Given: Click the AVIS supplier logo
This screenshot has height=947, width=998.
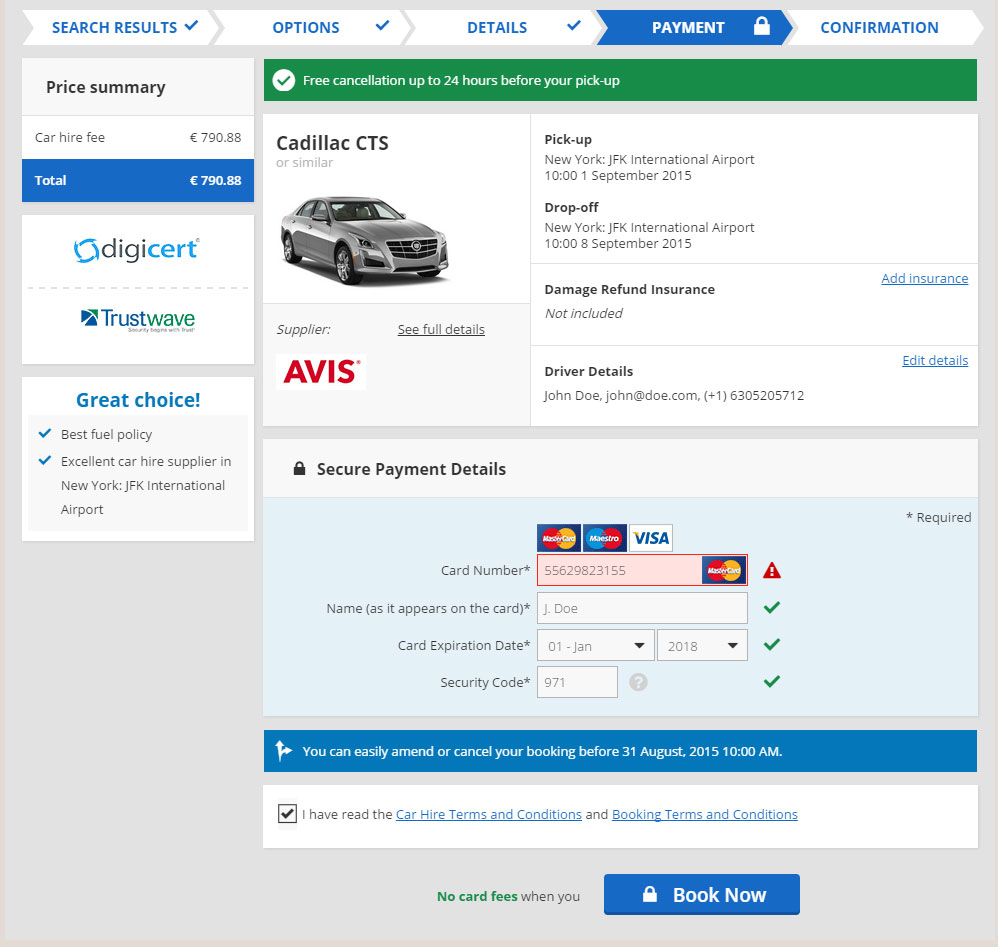Looking at the screenshot, I should coord(321,372).
